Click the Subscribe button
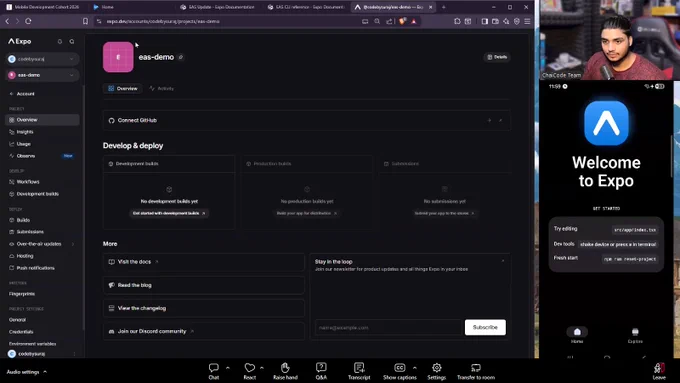680x383 pixels. point(485,327)
